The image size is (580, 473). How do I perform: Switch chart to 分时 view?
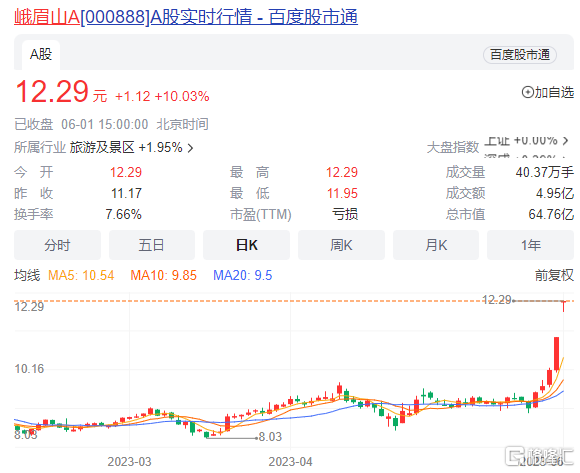click(x=57, y=245)
